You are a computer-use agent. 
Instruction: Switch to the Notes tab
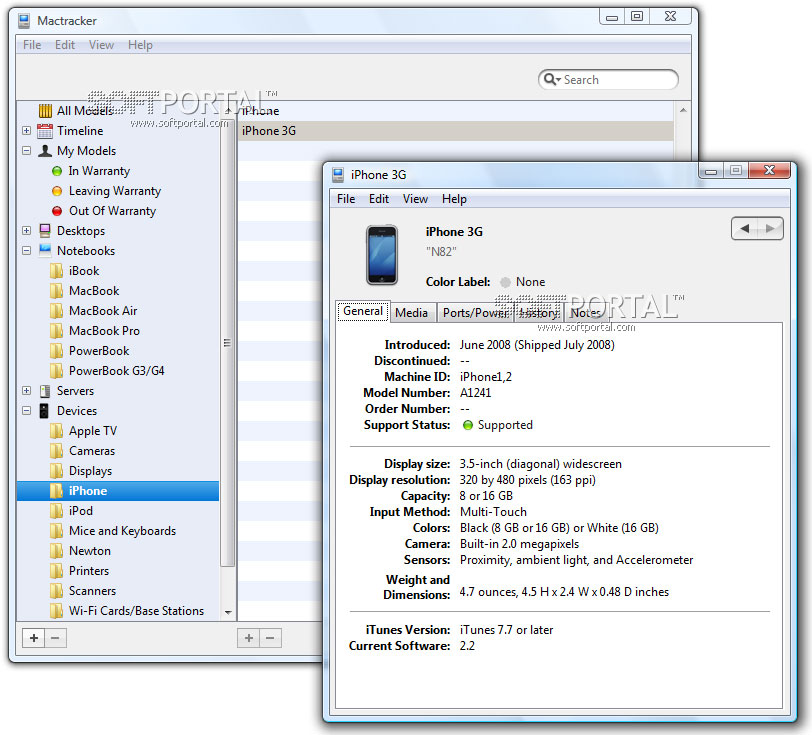[585, 313]
